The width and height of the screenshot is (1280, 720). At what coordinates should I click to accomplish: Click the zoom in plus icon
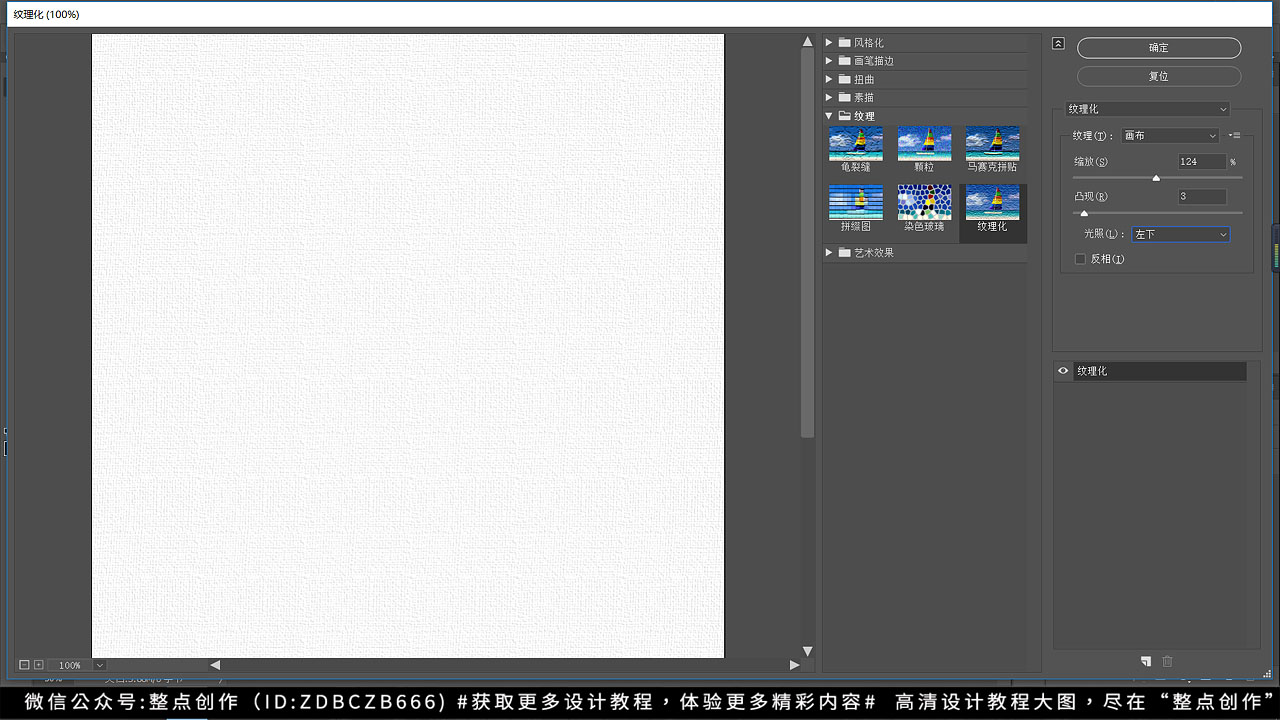point(38,665)
